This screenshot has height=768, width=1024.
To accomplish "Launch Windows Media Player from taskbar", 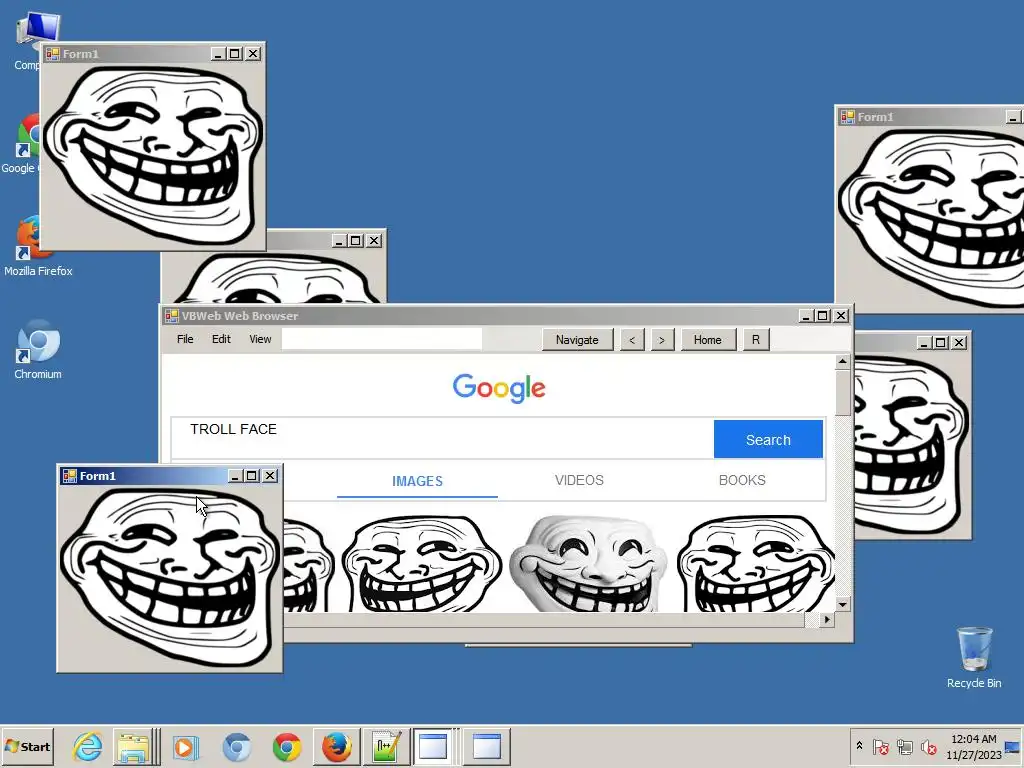I will (x=185, y=746).
